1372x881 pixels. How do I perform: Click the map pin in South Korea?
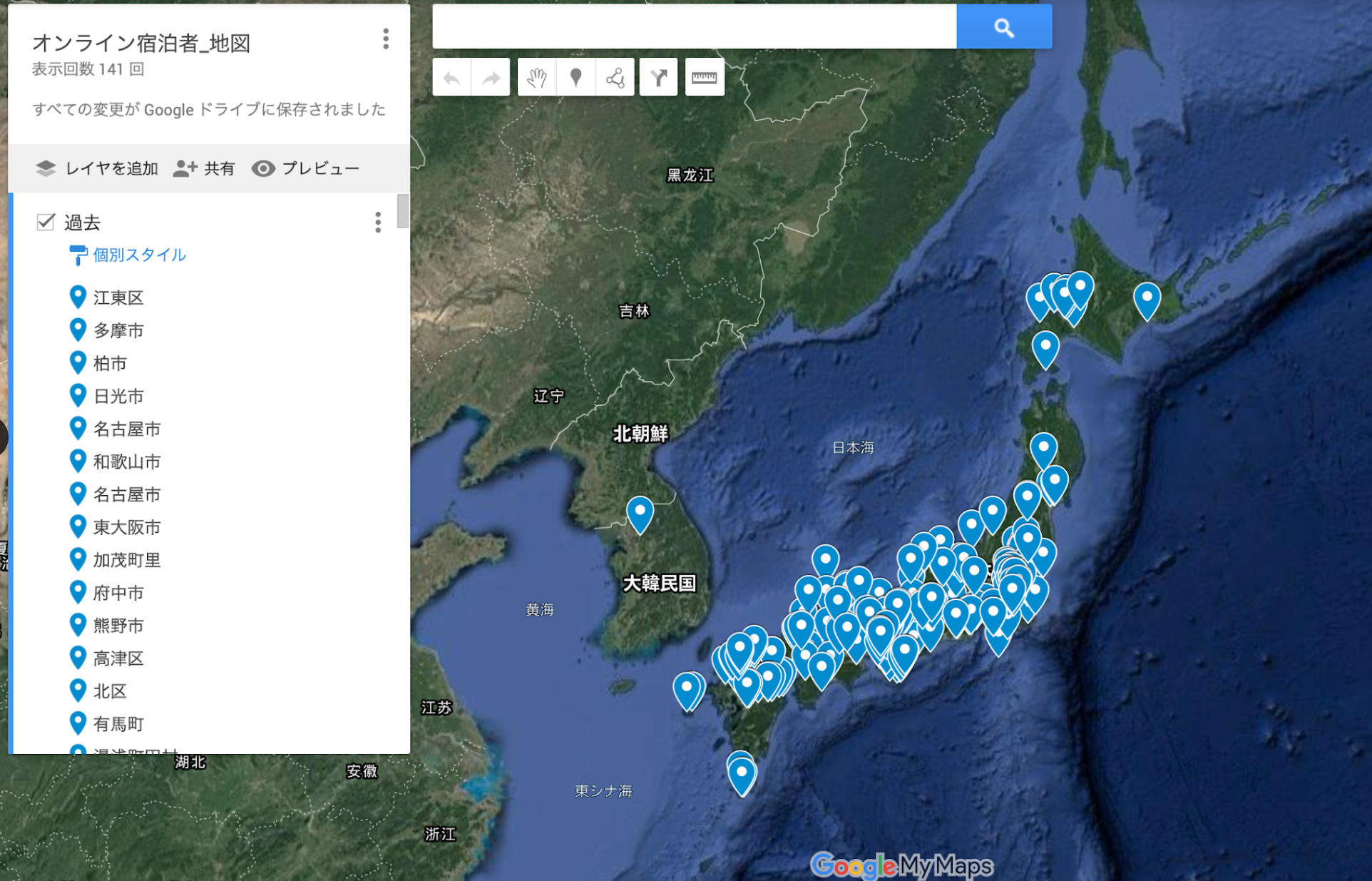640,512
